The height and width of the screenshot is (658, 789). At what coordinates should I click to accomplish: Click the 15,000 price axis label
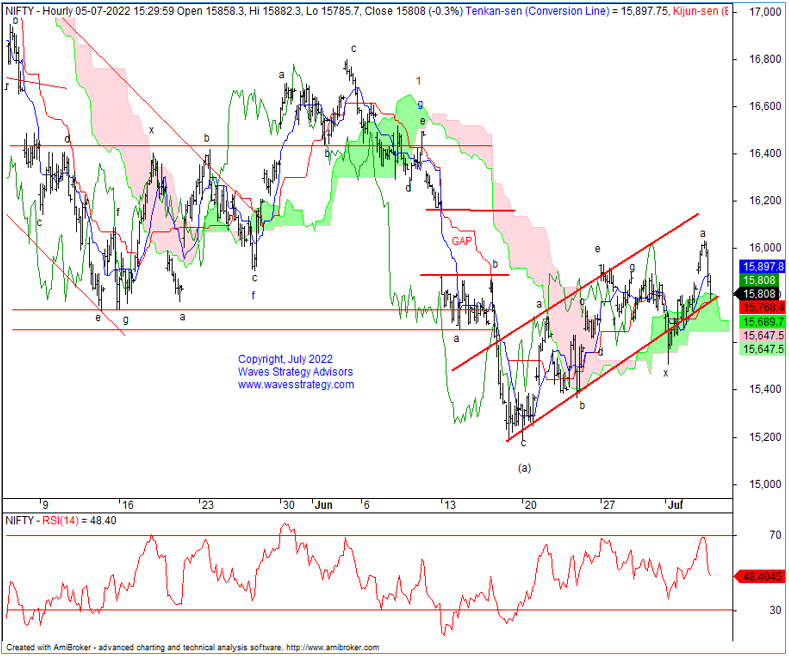pyautogui.click(x=765, y=484)
